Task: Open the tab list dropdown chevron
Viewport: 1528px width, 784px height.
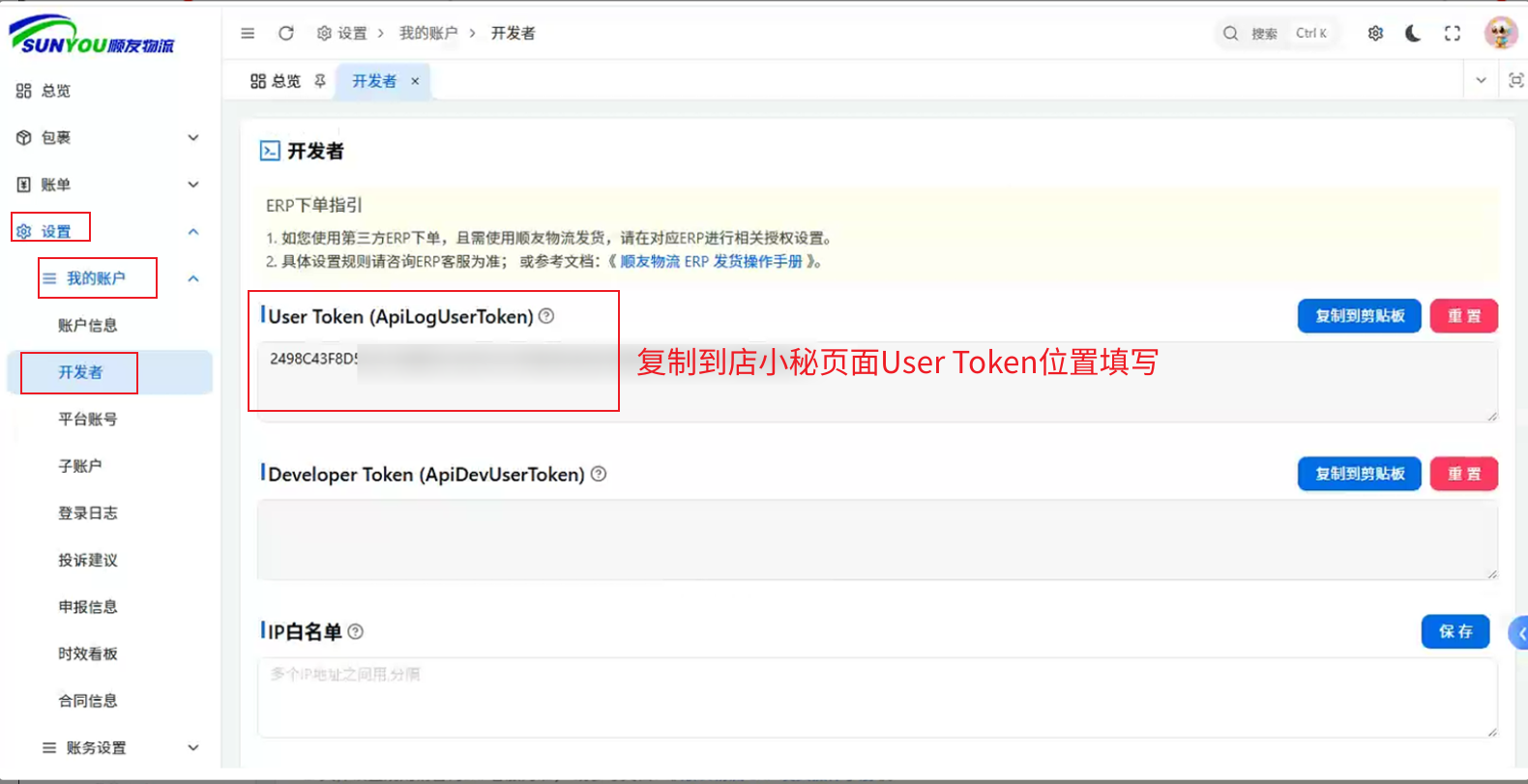Action: point(1481,80)
